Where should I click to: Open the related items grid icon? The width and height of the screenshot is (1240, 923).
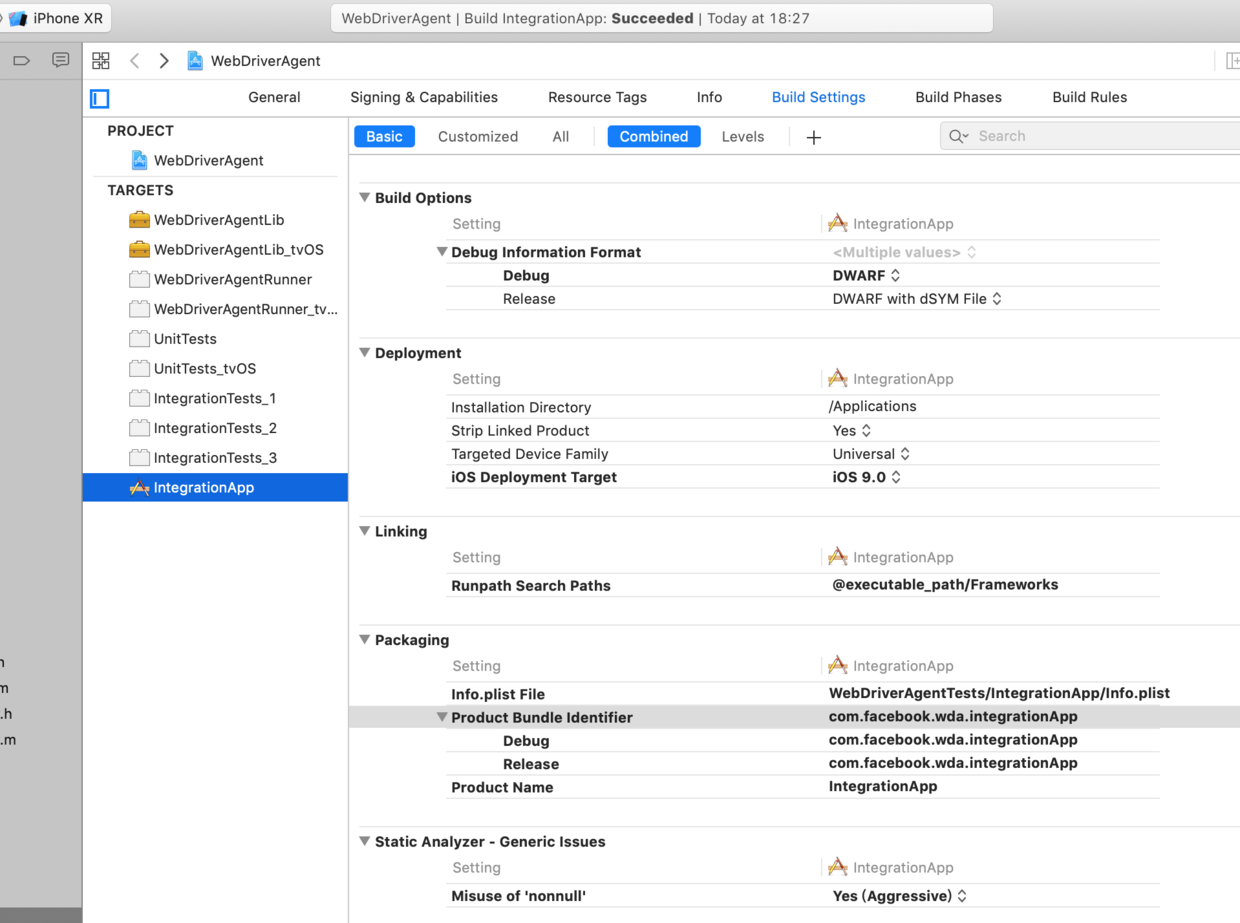(101, 61)
